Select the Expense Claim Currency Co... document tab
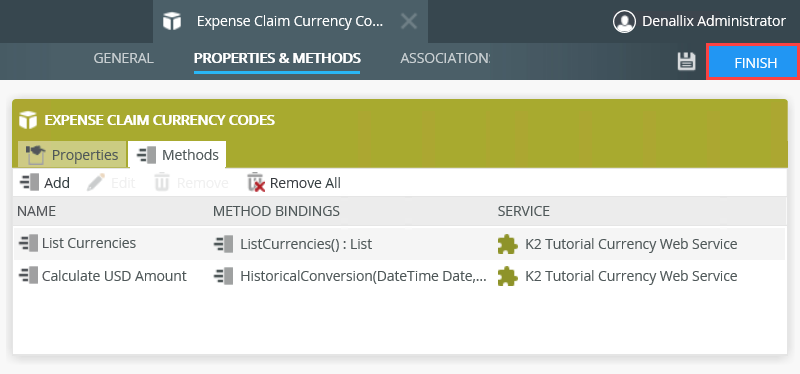 tap(290, 21)
